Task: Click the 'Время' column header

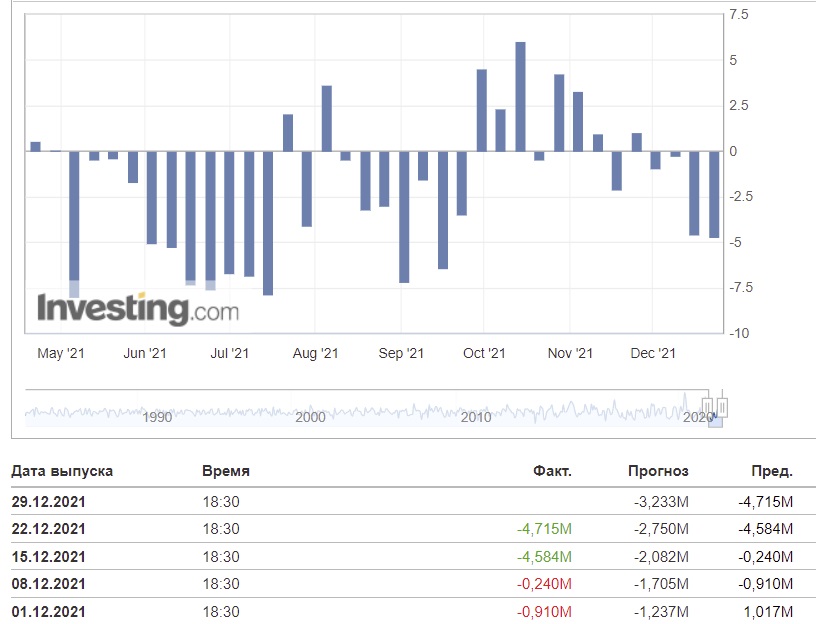Action: tap(226, 470)
